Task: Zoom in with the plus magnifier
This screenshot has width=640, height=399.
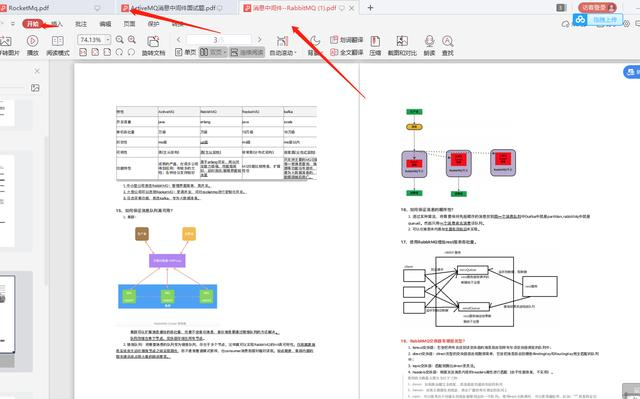Action: point(132,40)
